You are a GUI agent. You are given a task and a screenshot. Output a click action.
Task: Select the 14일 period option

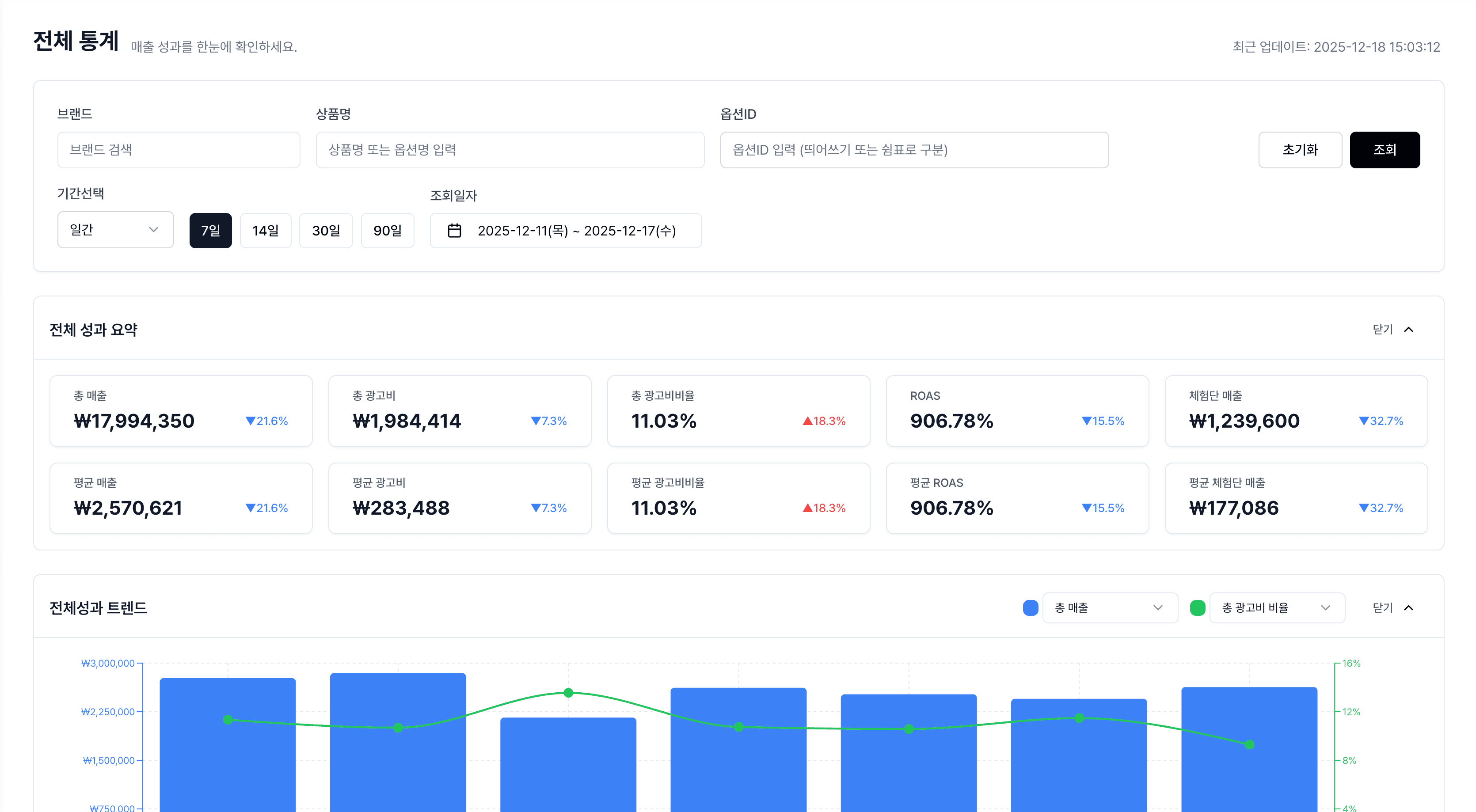click(265, 231)
